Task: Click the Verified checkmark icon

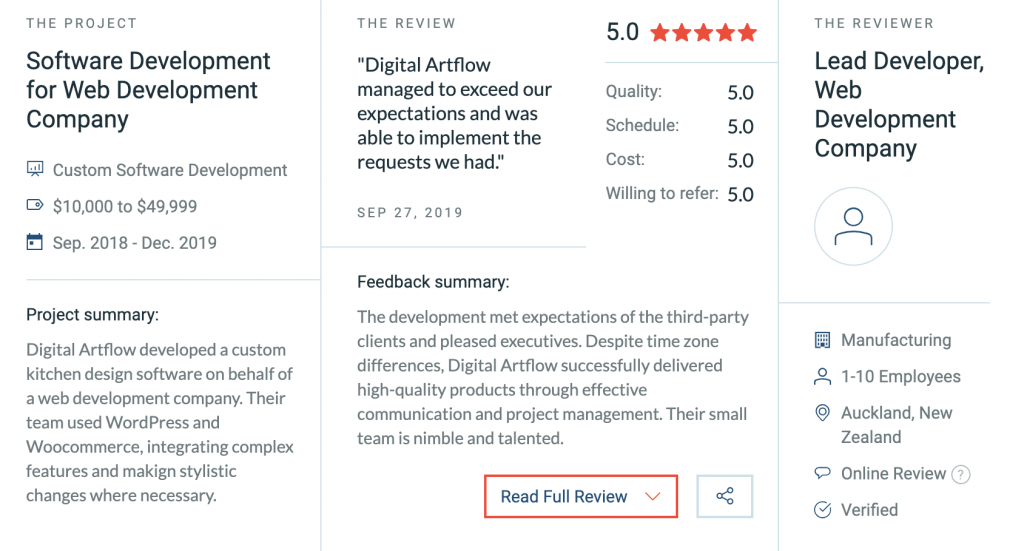Action: (822, 509)
